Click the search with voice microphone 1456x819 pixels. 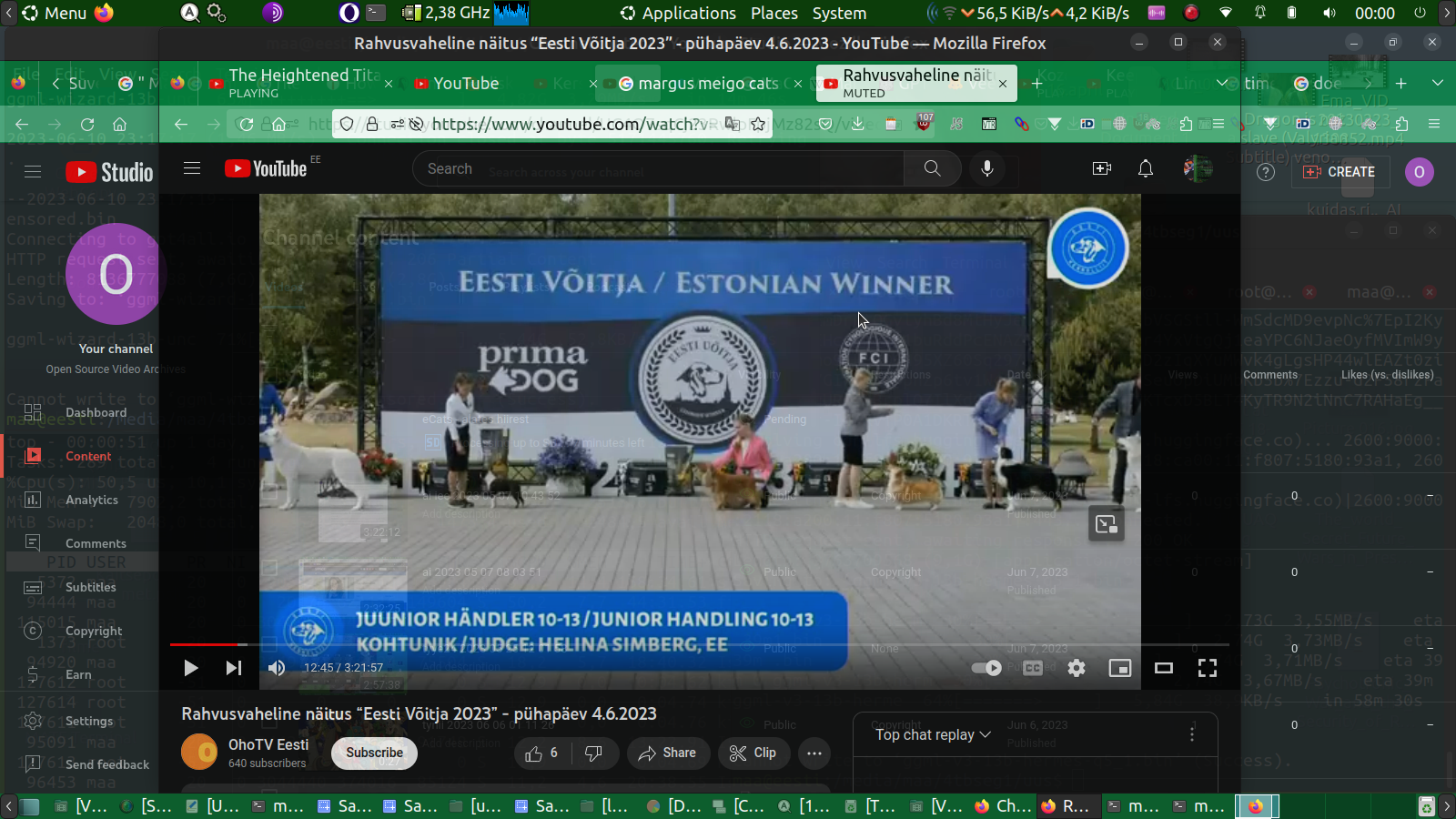tap(986, 168)
